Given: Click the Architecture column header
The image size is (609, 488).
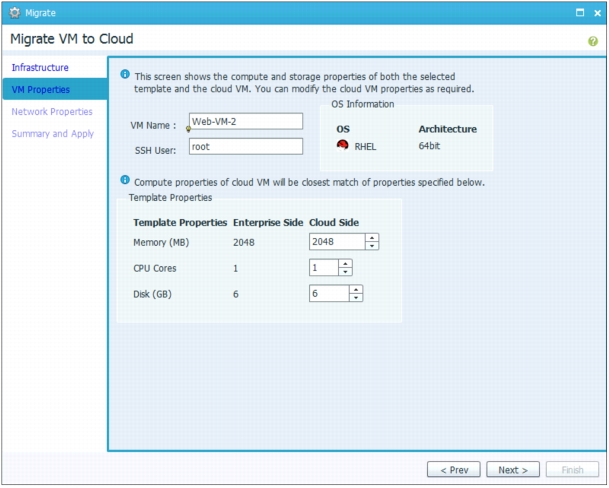Looking at the screenshot, I should tap(448, 129).
